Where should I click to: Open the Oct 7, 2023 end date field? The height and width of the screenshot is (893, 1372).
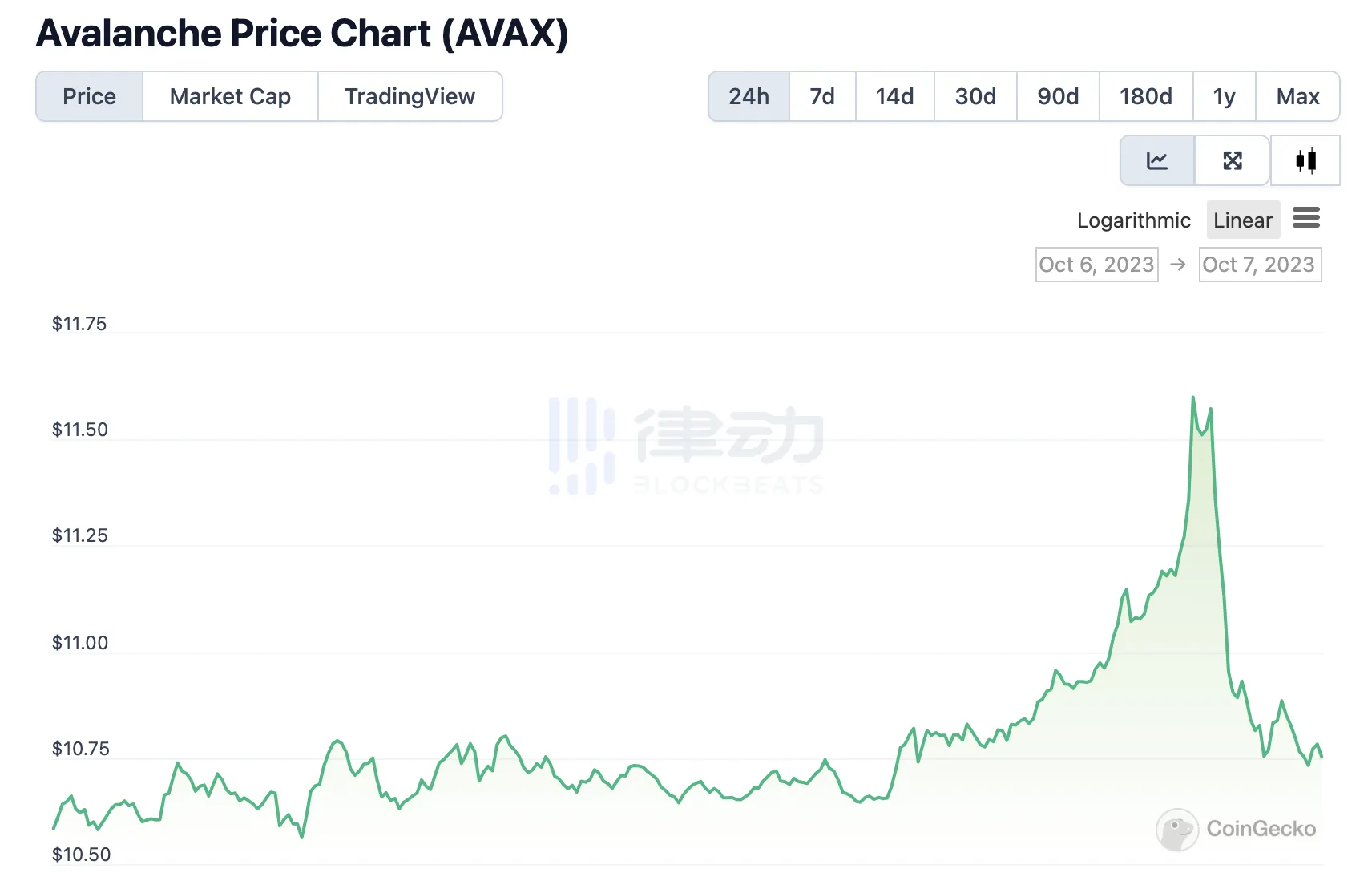coord(1259,265)
